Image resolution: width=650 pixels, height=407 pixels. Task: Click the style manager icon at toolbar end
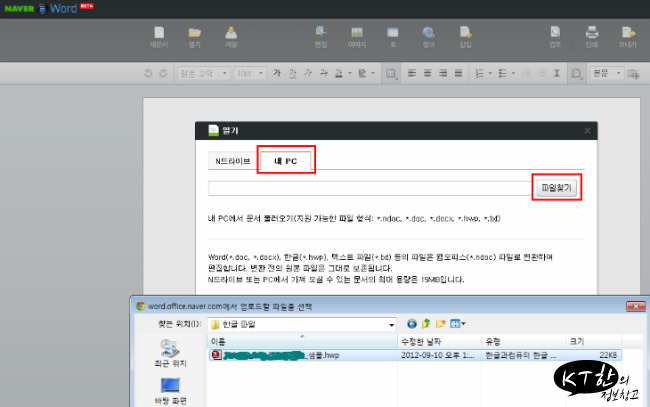coord(633,74)
